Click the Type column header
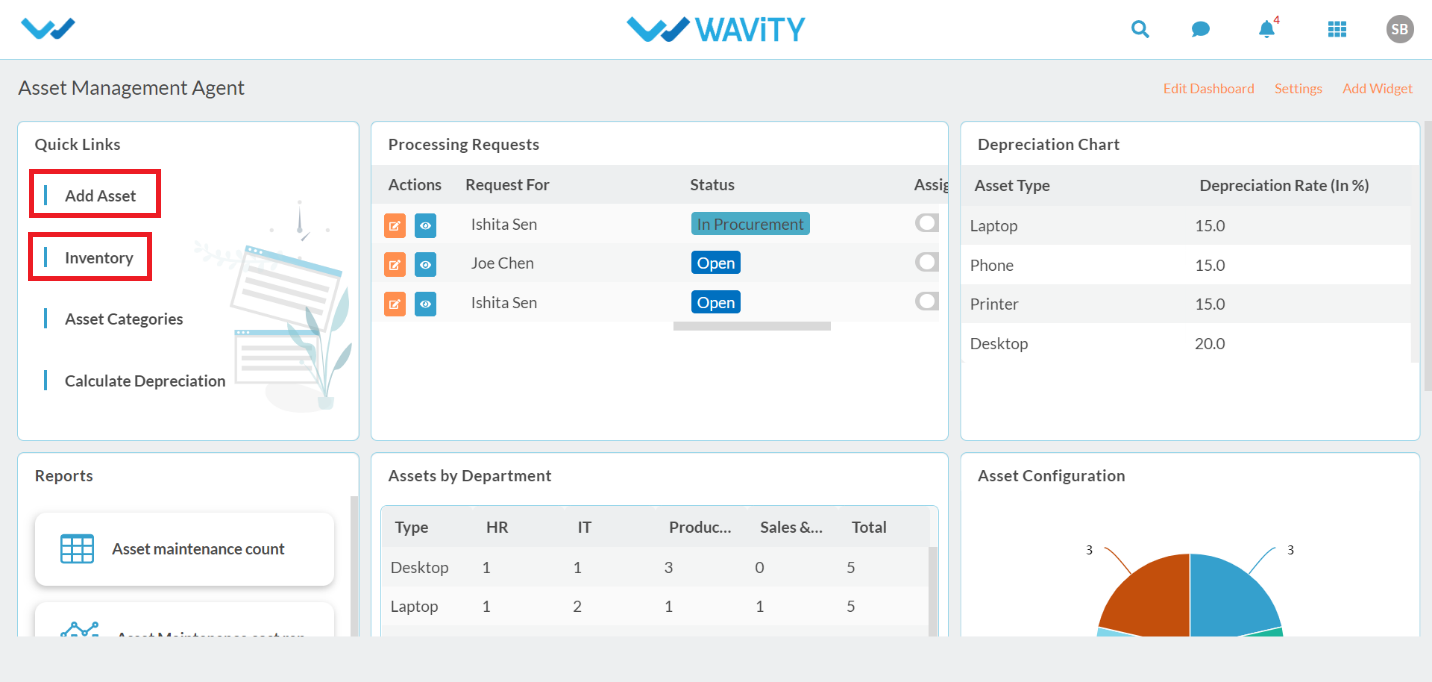 412,527
